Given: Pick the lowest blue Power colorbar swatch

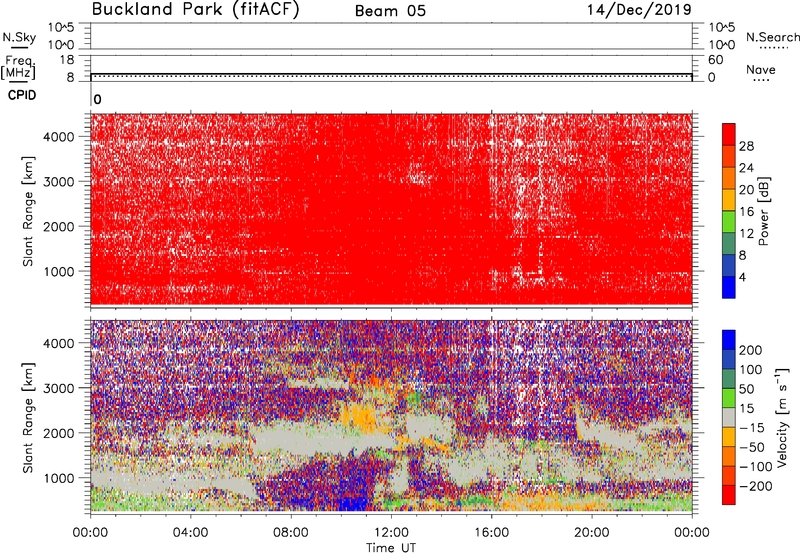Looking at the screenshot, I should [x=729, y=288].
